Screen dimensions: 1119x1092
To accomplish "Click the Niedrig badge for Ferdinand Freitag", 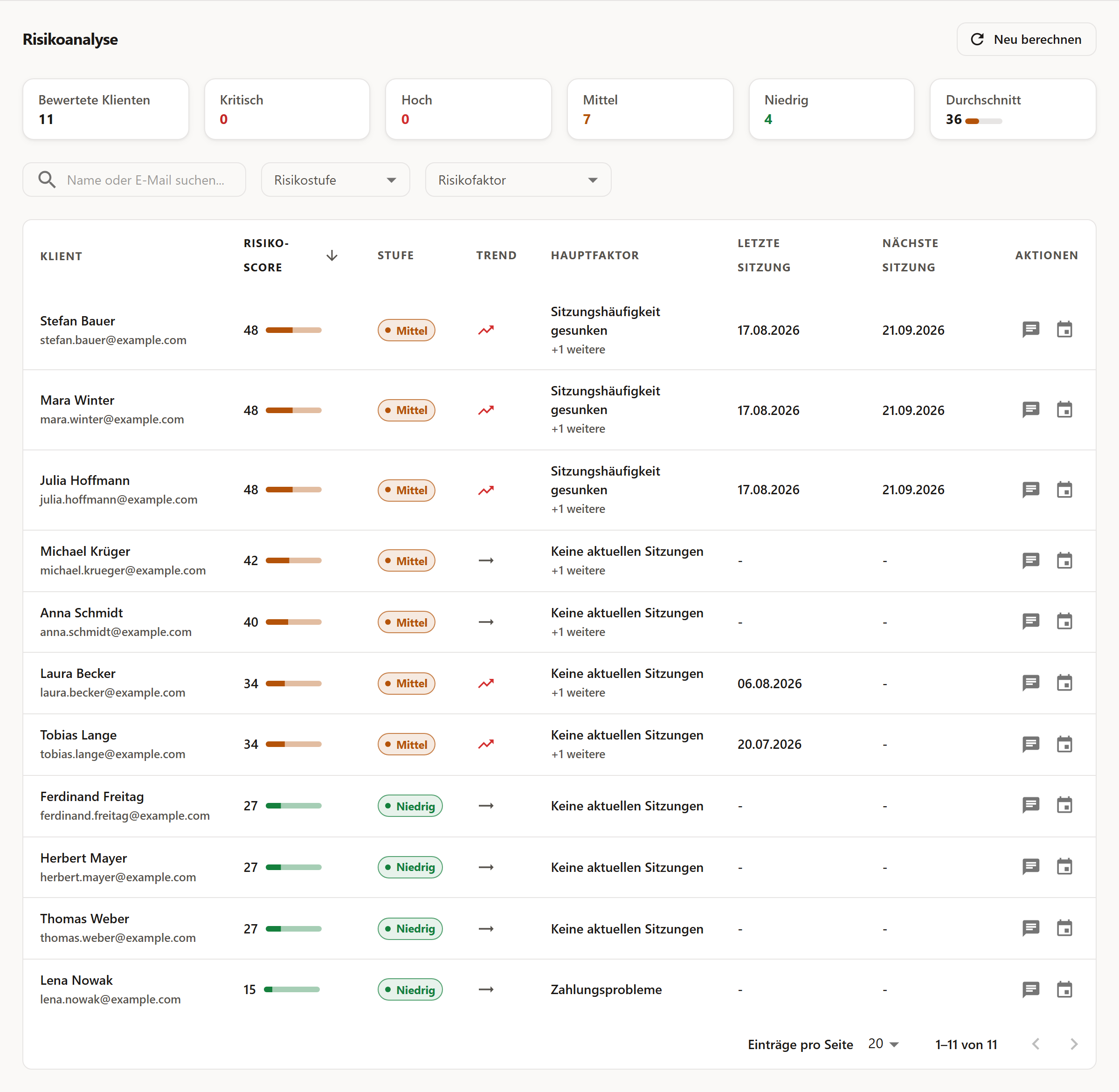I will [x=410, y=806].
